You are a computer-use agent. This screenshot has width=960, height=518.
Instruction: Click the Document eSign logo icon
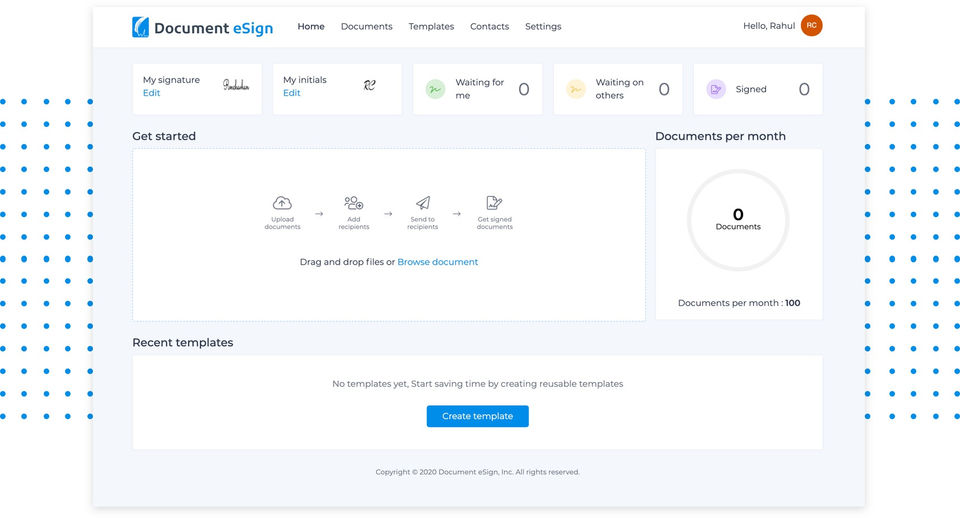pyautogui.click(x=141, y=27)
